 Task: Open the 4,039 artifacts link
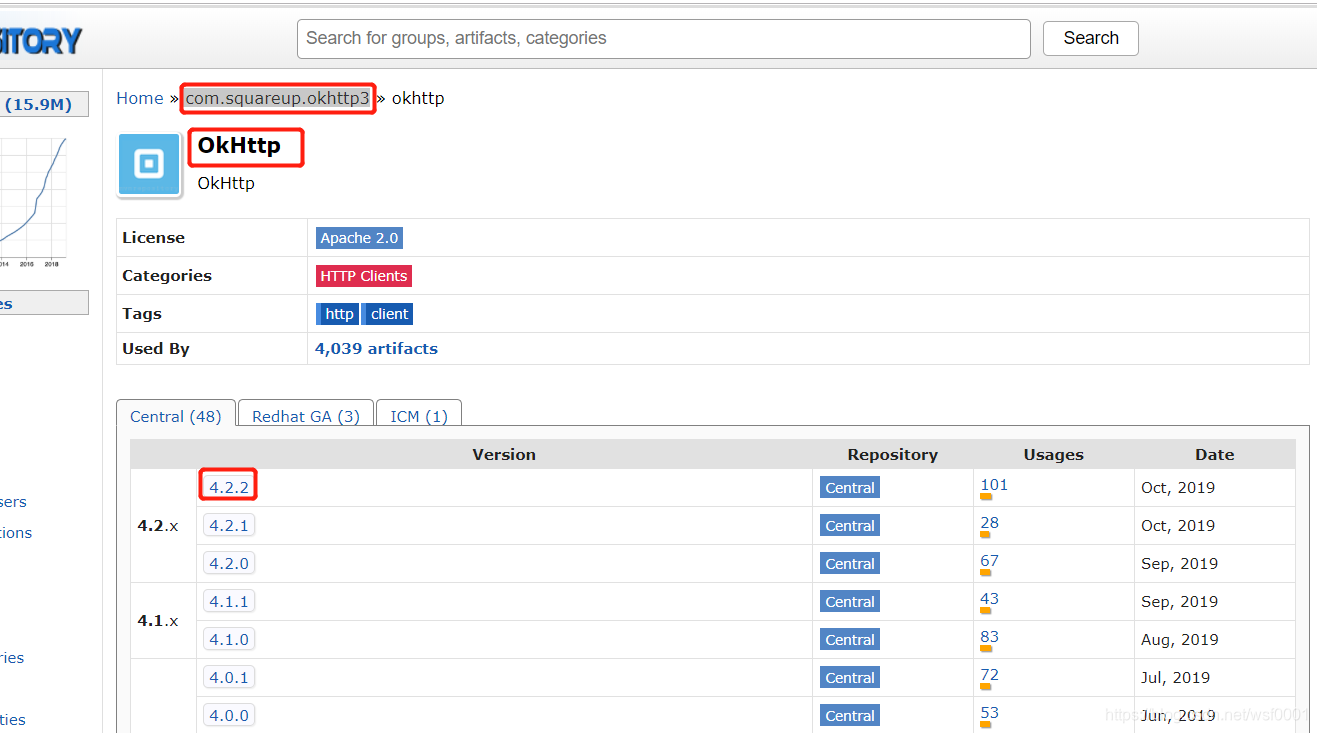[x=376, y=349]
